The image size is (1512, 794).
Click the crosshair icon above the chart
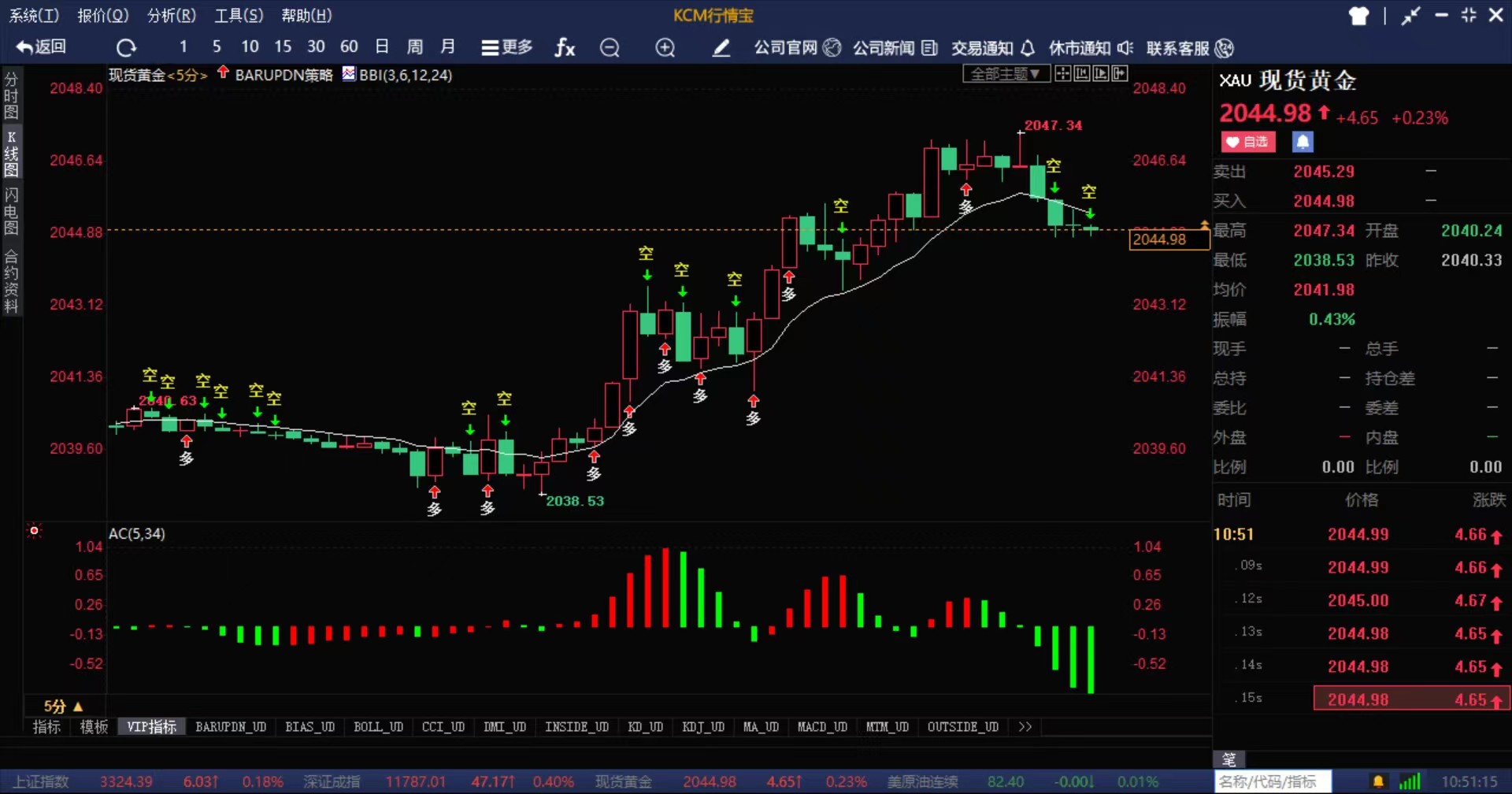pos(1063,73)
